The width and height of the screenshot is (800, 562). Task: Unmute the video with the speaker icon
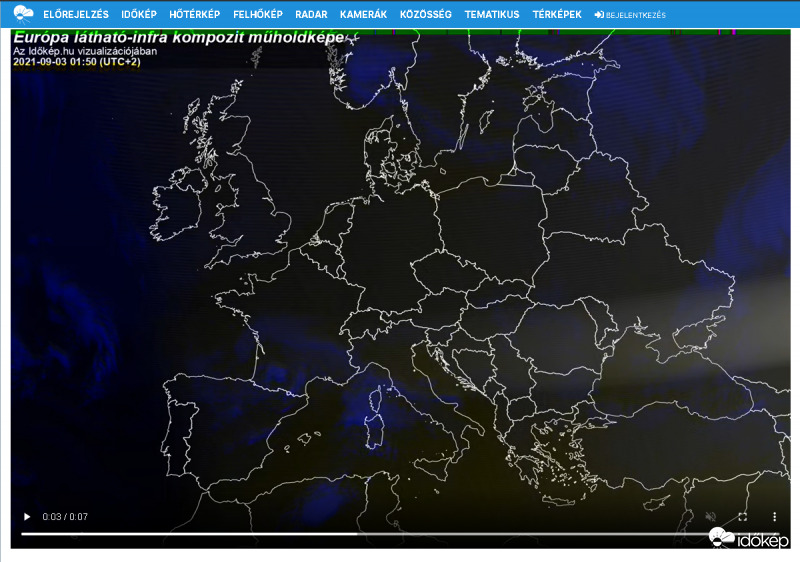[x=710, y=517]
